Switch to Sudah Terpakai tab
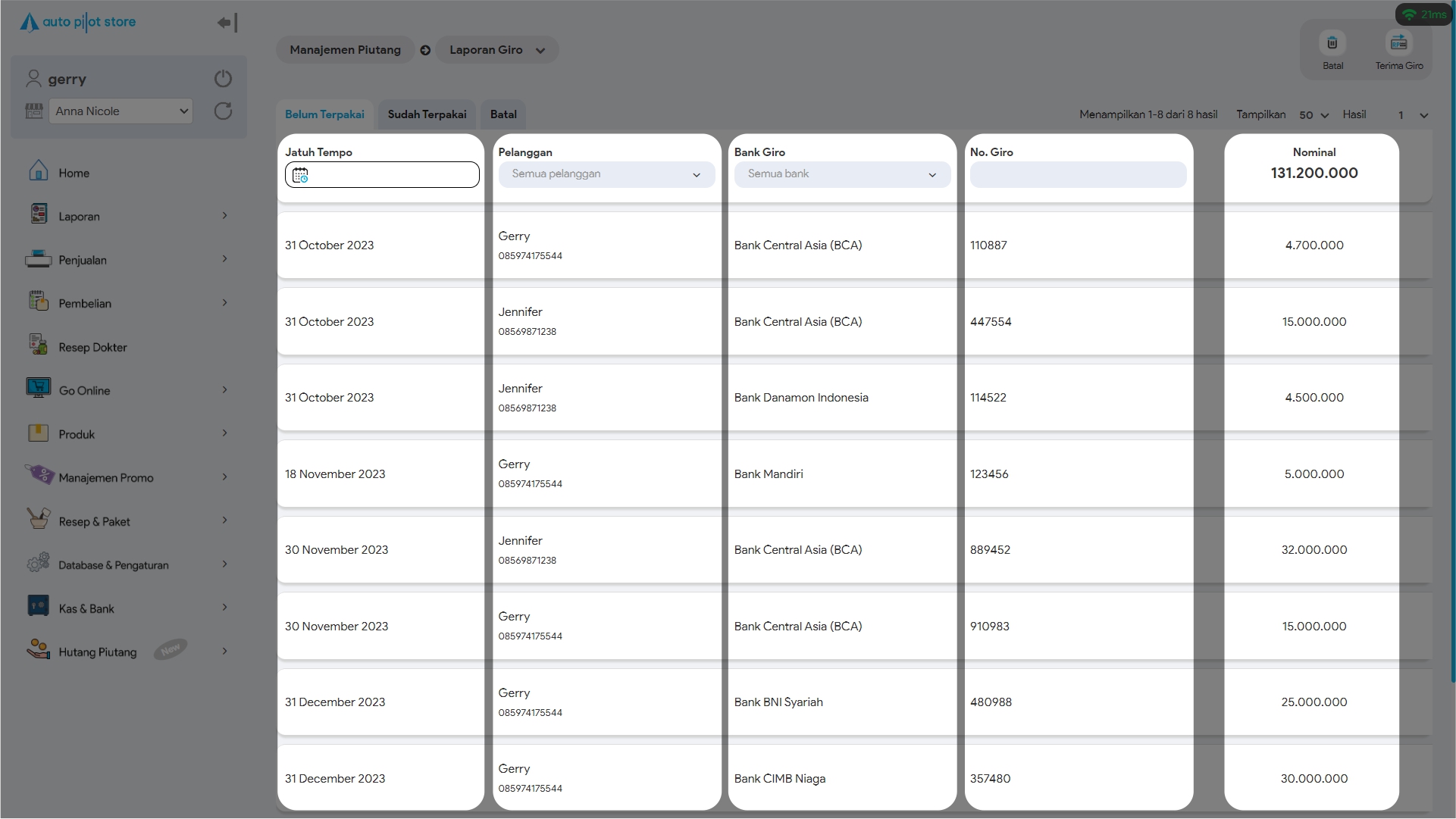 coord(427,114)
